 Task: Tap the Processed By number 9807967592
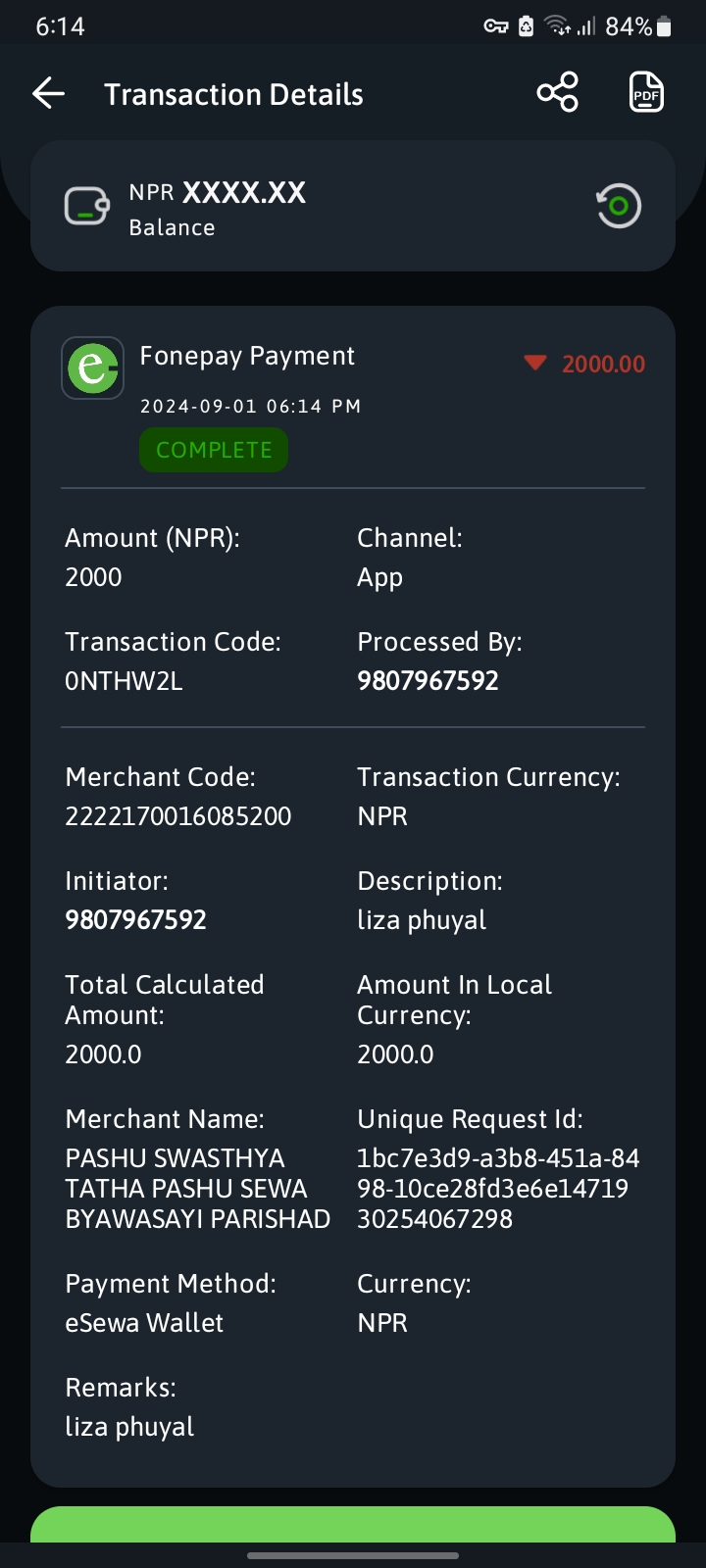point(428,681)
